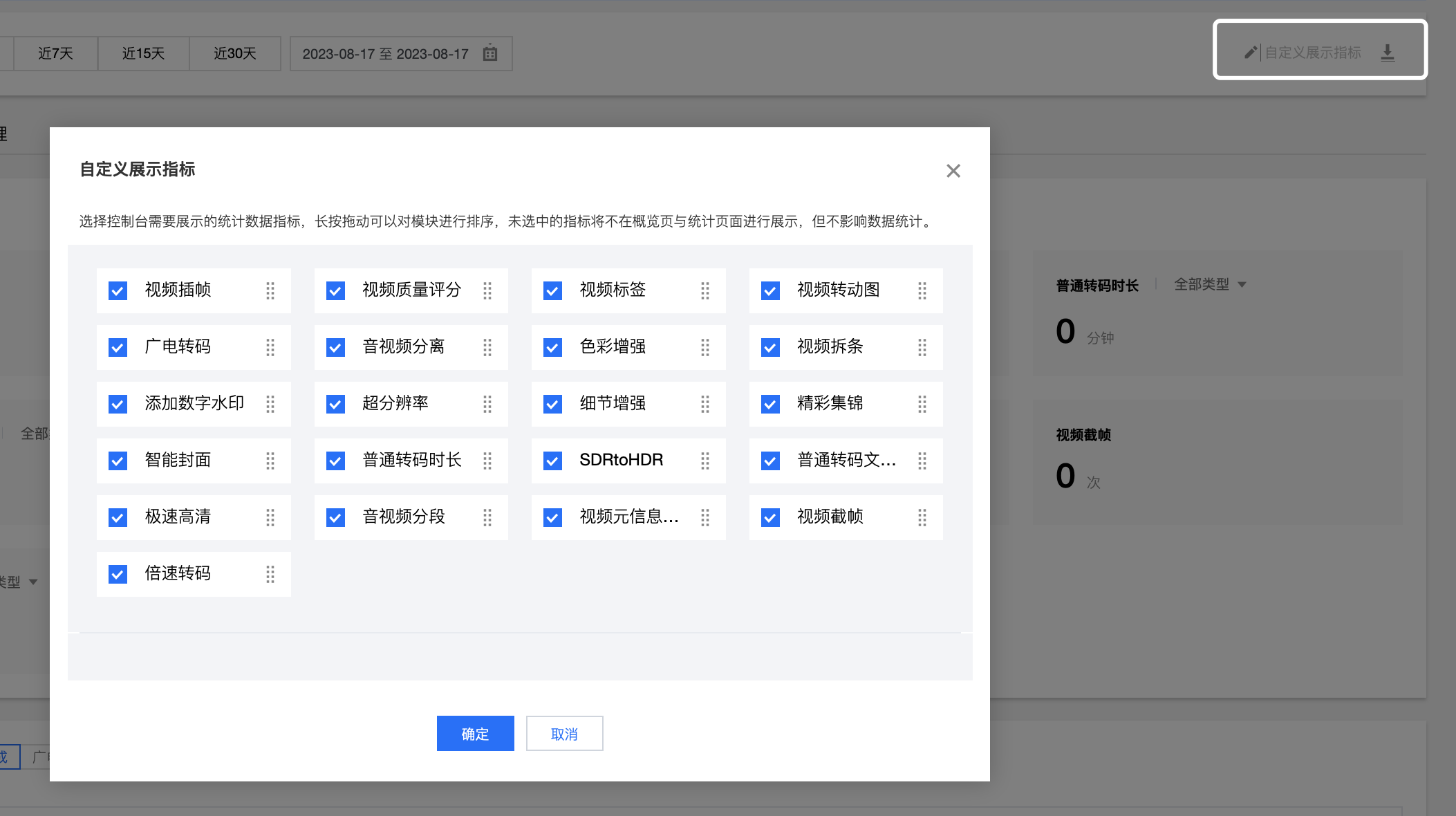Close the 自定义展示指标 dialog with X
Viewport: 1456px width, 816px height.
(x=953, y=171)
